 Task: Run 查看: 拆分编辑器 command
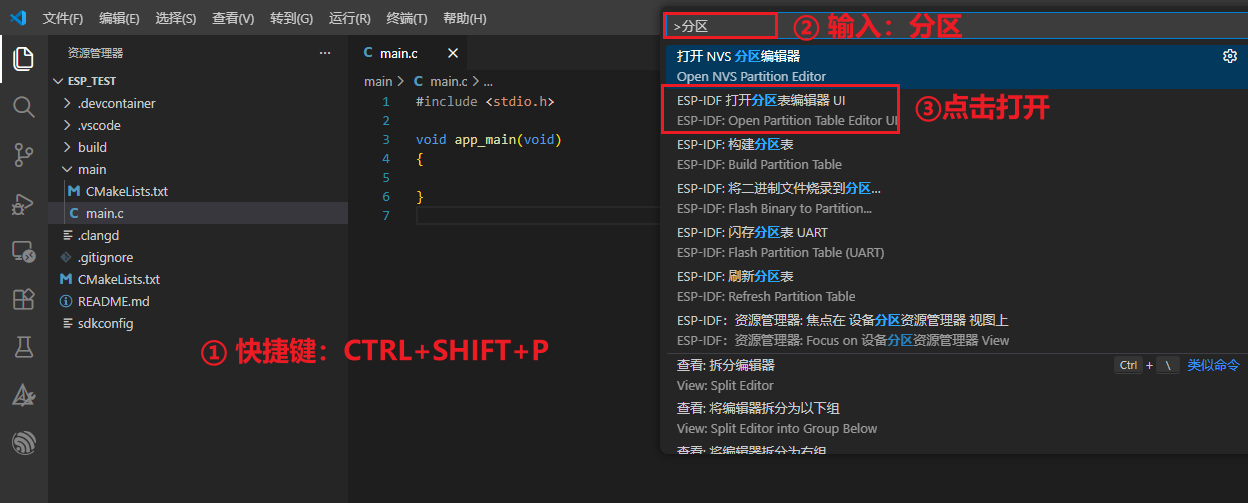[x=955, y=375]
